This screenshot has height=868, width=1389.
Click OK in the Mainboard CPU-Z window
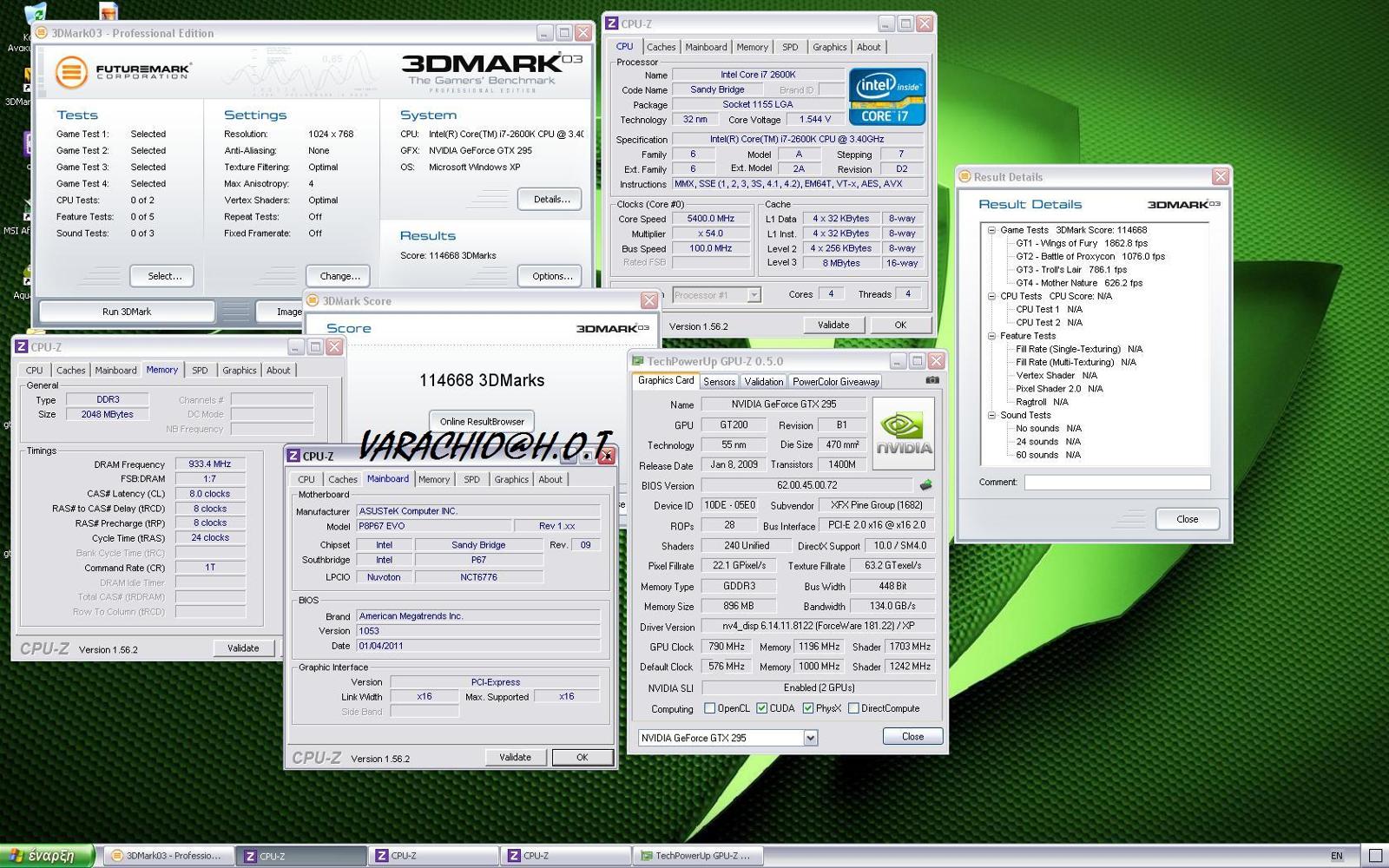(x=583, y=757)
